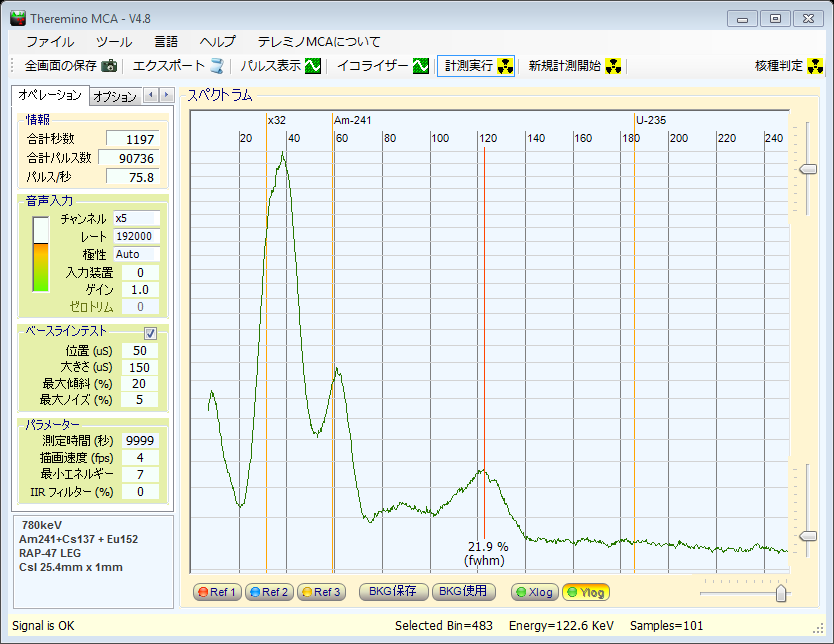Open the ツール menu
The width and height of the screenshot is (834, 644).
[114, 41]
